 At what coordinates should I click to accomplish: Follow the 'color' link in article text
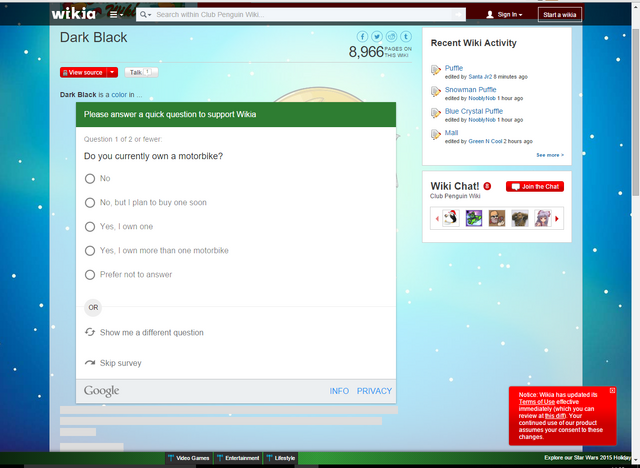pyautogui.click(x=119, y=95)
